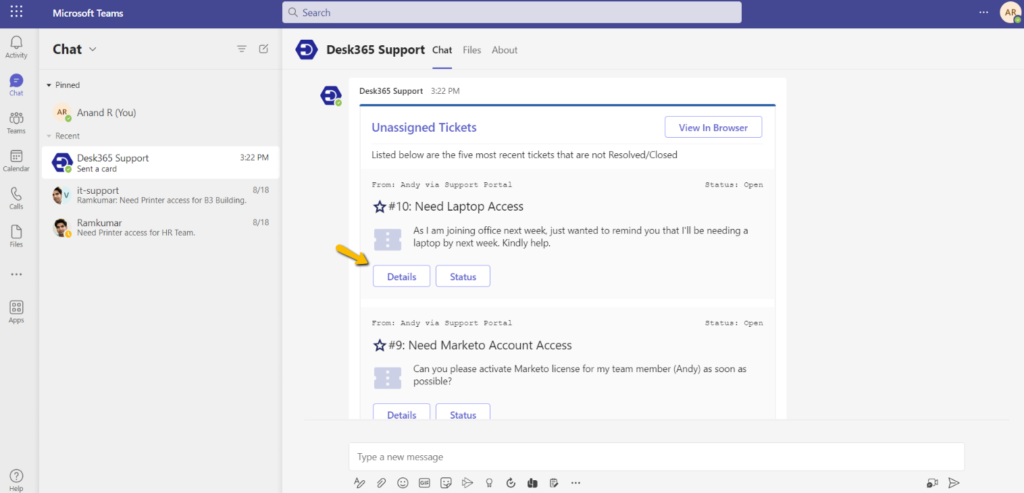Click the "#10: Need Laptop Access" title
The image size is (1024, 493).
click(x=456, y=206)
